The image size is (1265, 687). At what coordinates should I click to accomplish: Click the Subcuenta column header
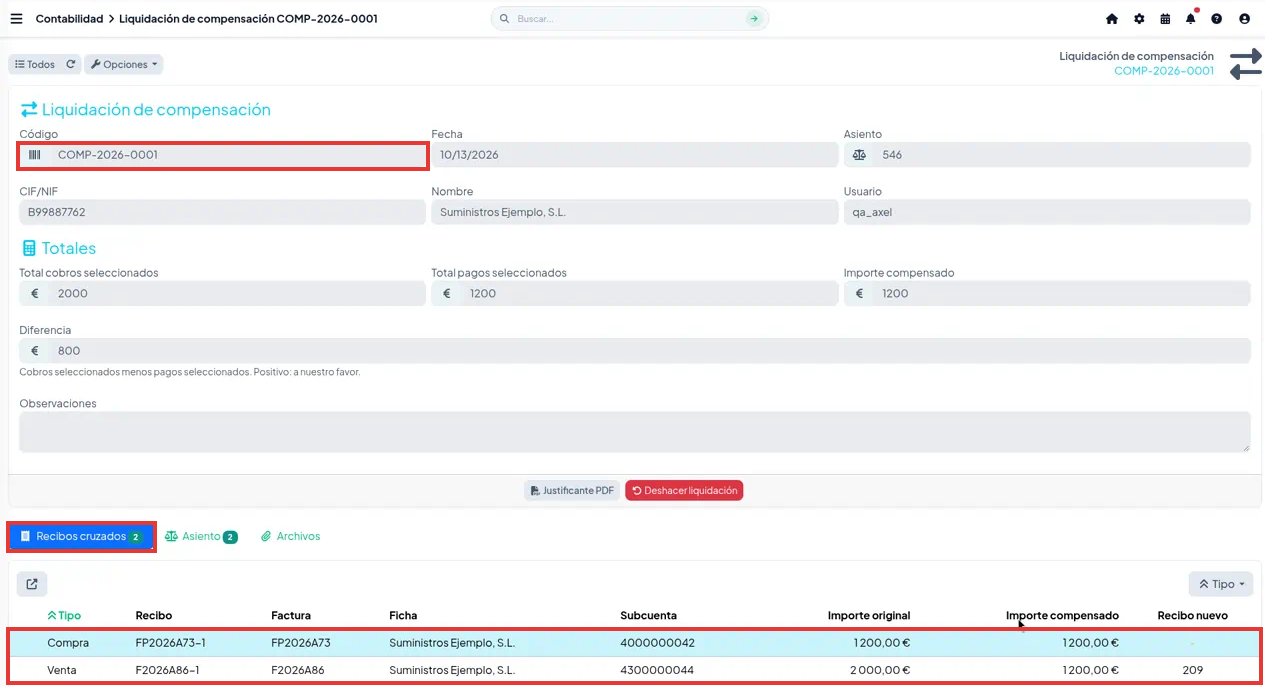(648, 616)
